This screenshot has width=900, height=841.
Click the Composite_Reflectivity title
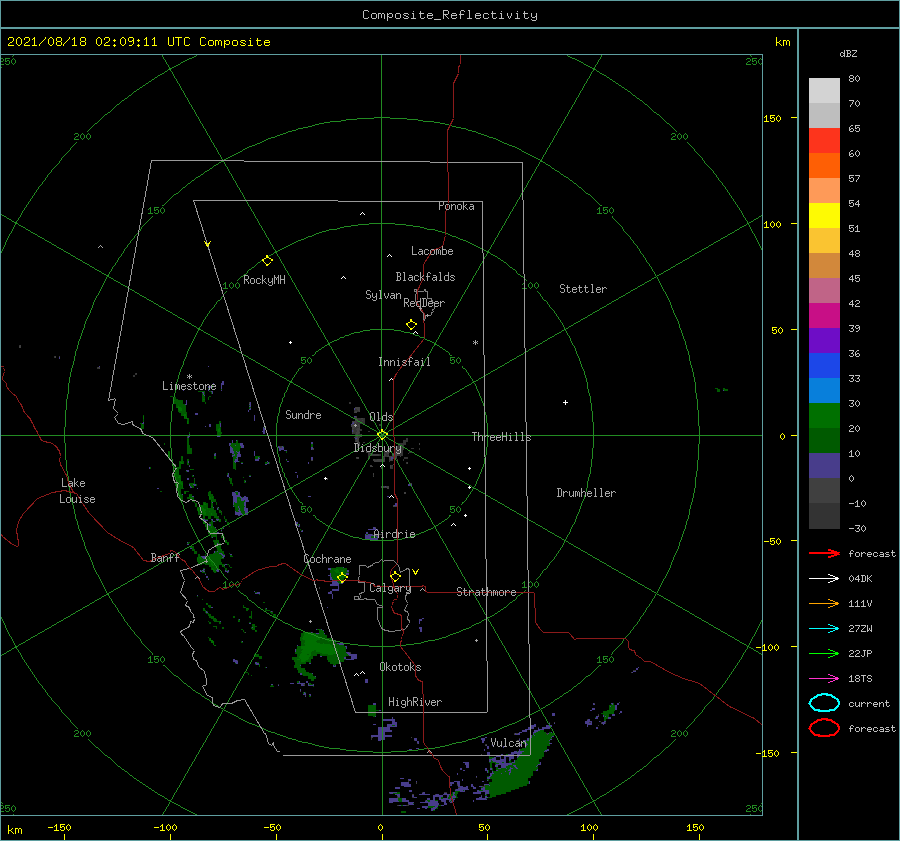[450, 15]
